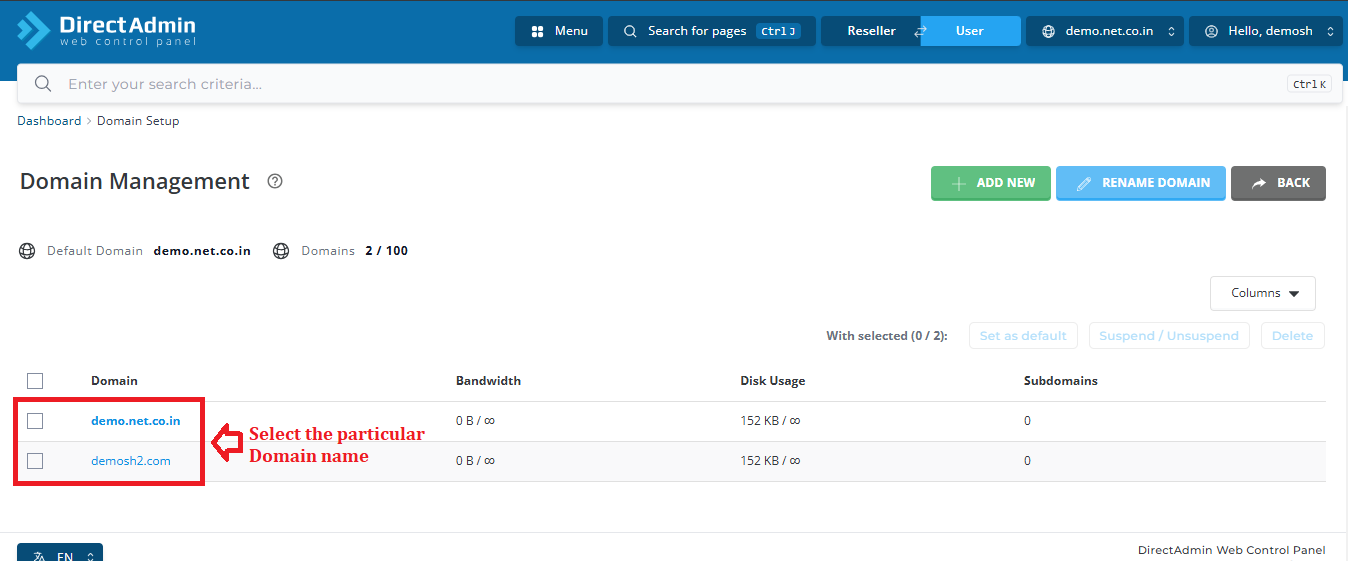Viewport: 1360px width, 575px height.
Task: Open help icon beside Domain Management
Action: pyautogui.click(x=275, y=181)
